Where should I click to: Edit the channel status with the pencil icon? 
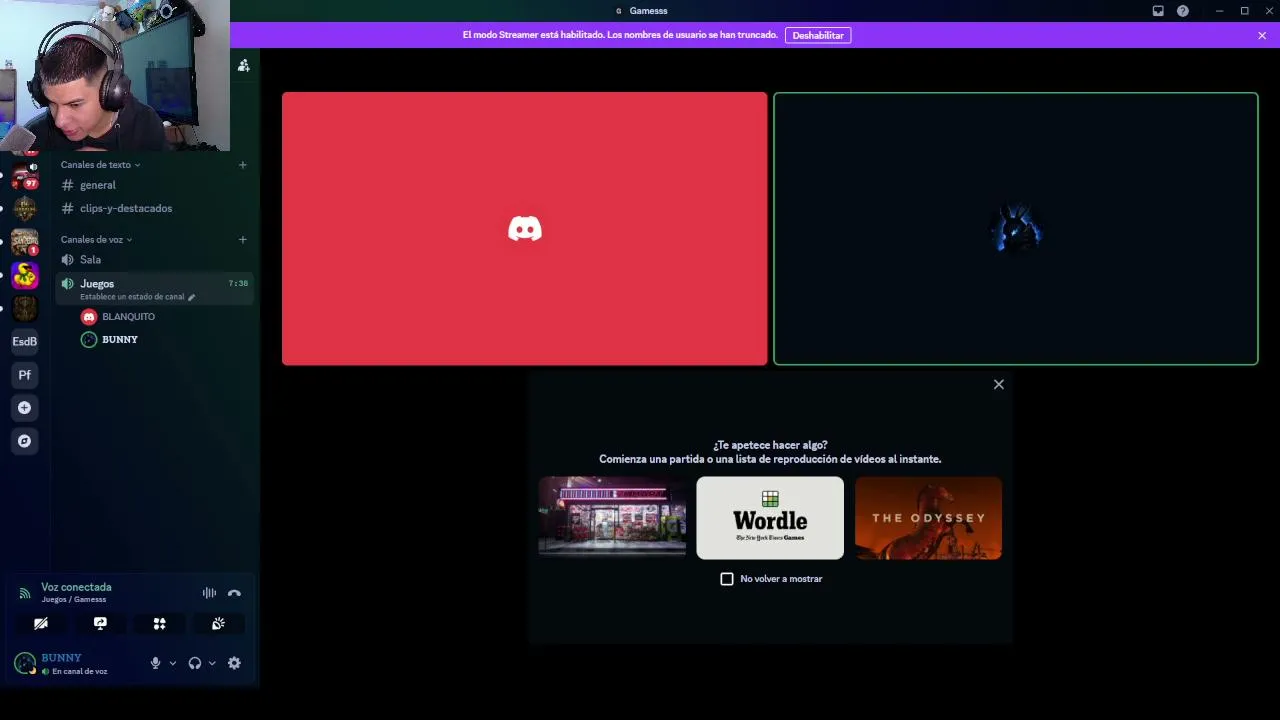191,297
